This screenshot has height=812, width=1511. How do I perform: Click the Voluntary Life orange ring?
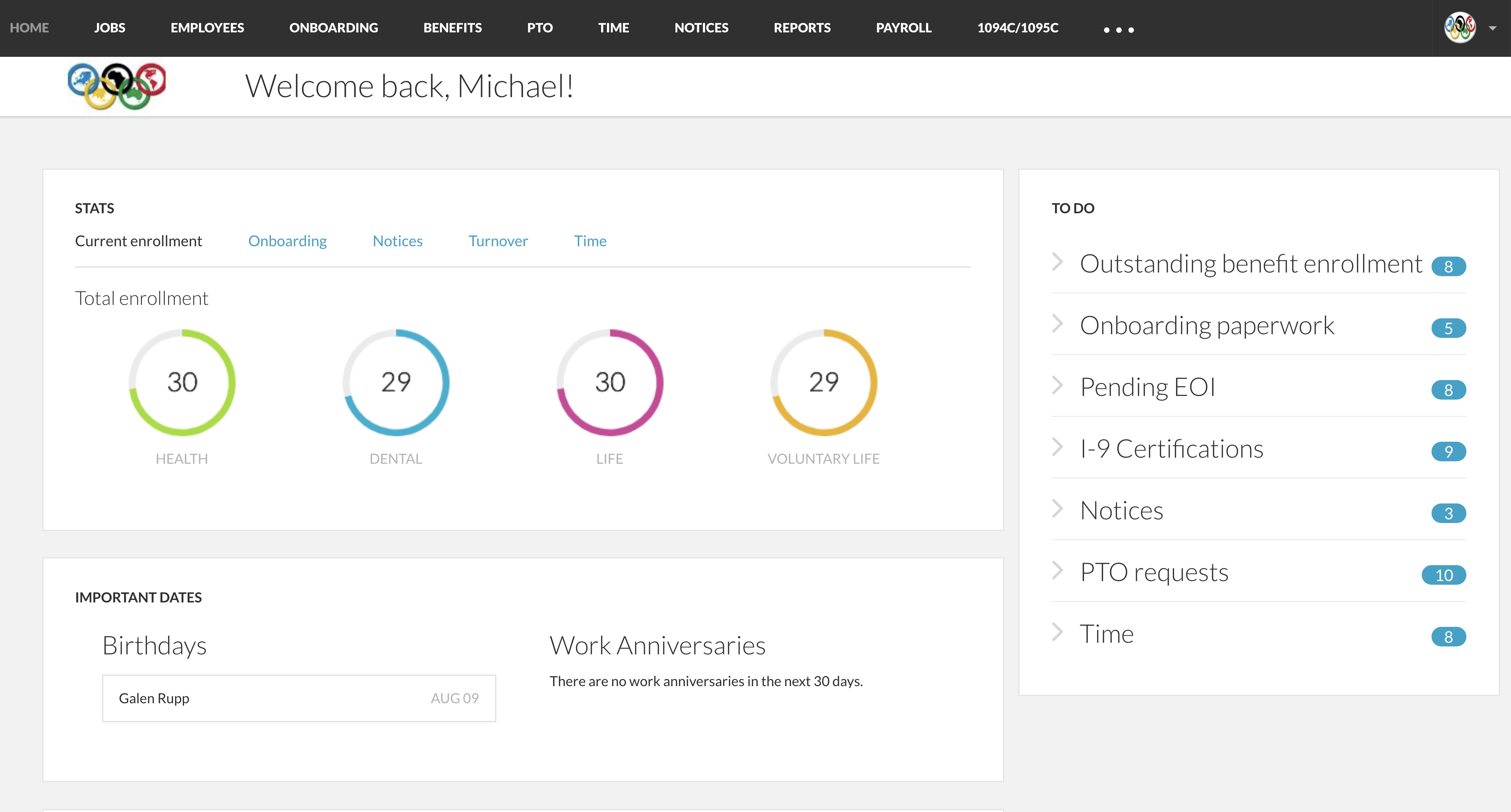pos(824,382)
